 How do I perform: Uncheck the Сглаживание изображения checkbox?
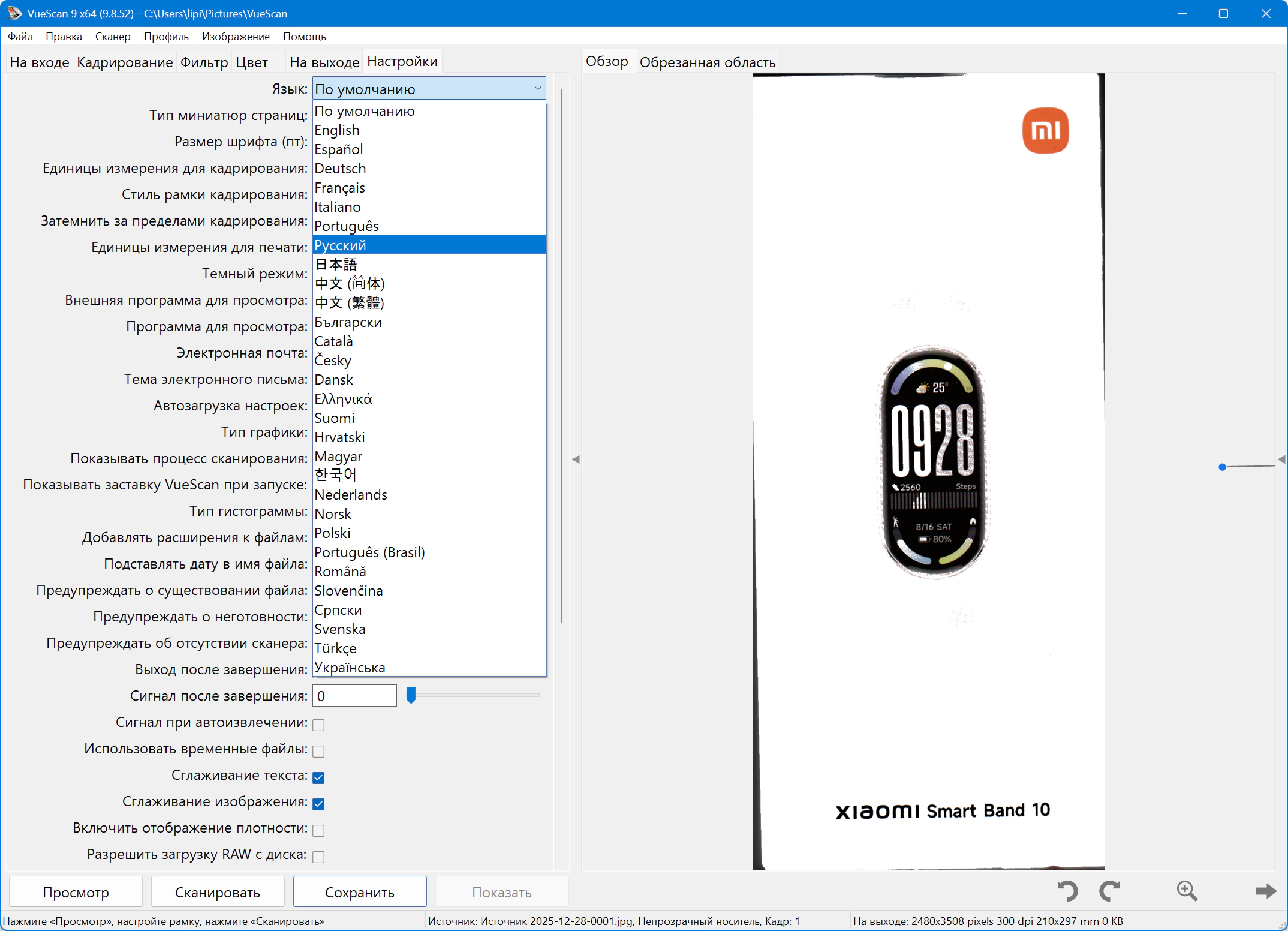click(318, 804)
